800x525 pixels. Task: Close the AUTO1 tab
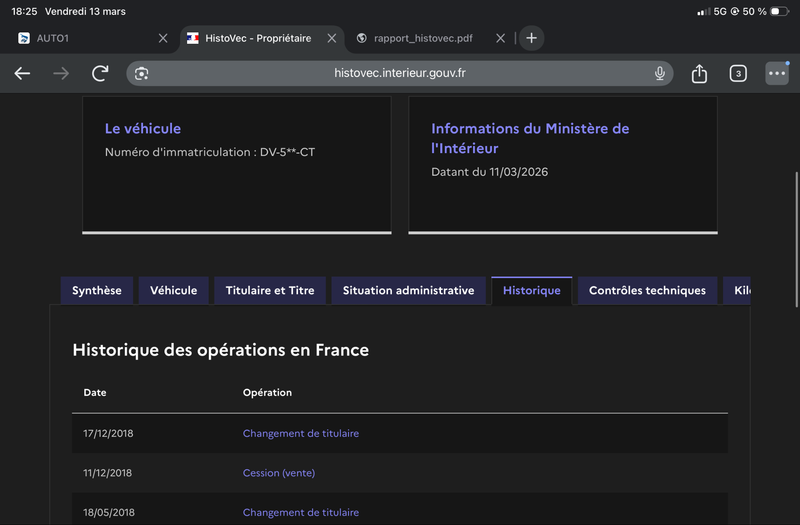tap(163, 38)
